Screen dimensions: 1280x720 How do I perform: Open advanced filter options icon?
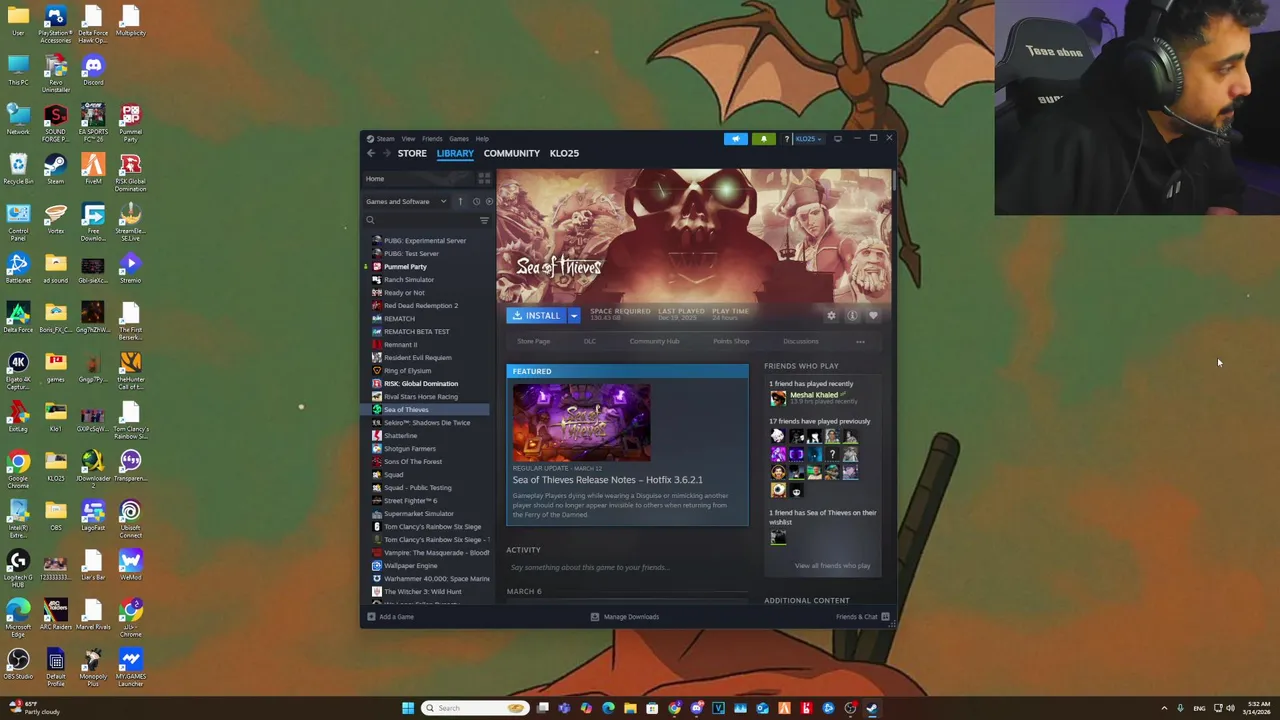pos(484,220)
